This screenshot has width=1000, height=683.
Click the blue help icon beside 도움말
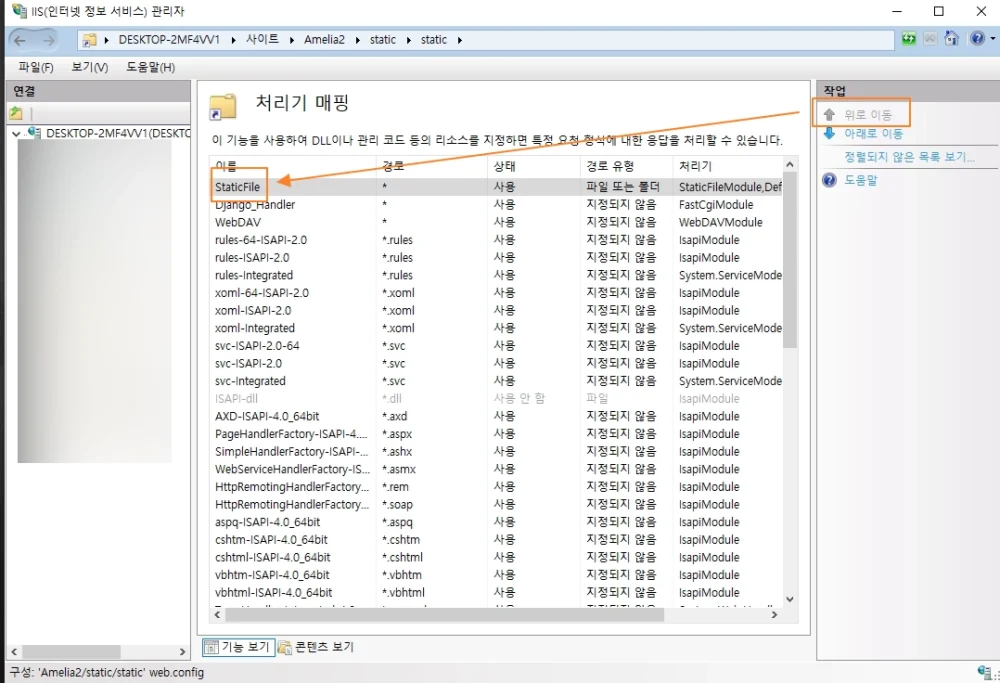click(829, 180)
